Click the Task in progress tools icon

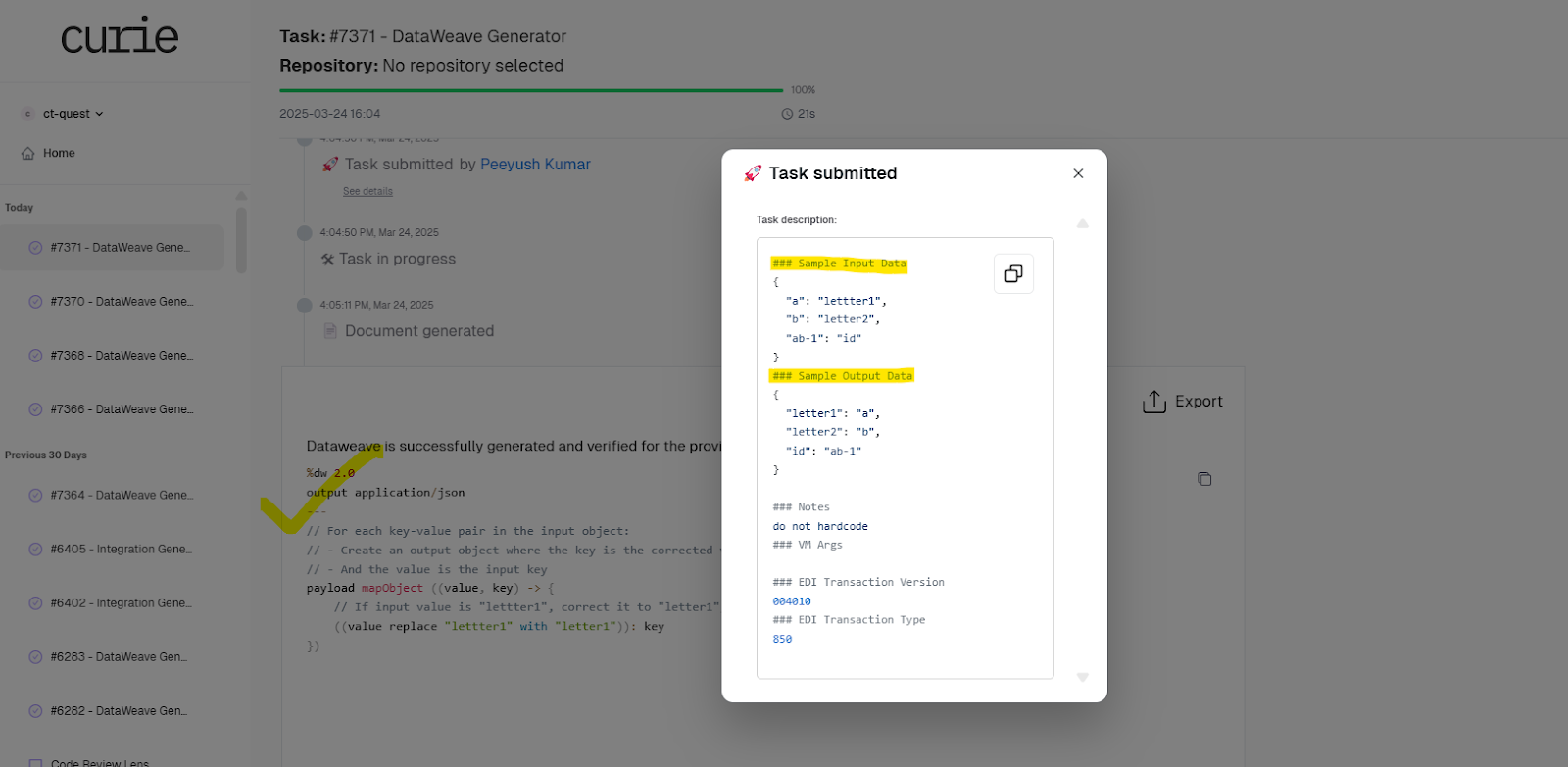pyautogui.click(x=328, y=260)
